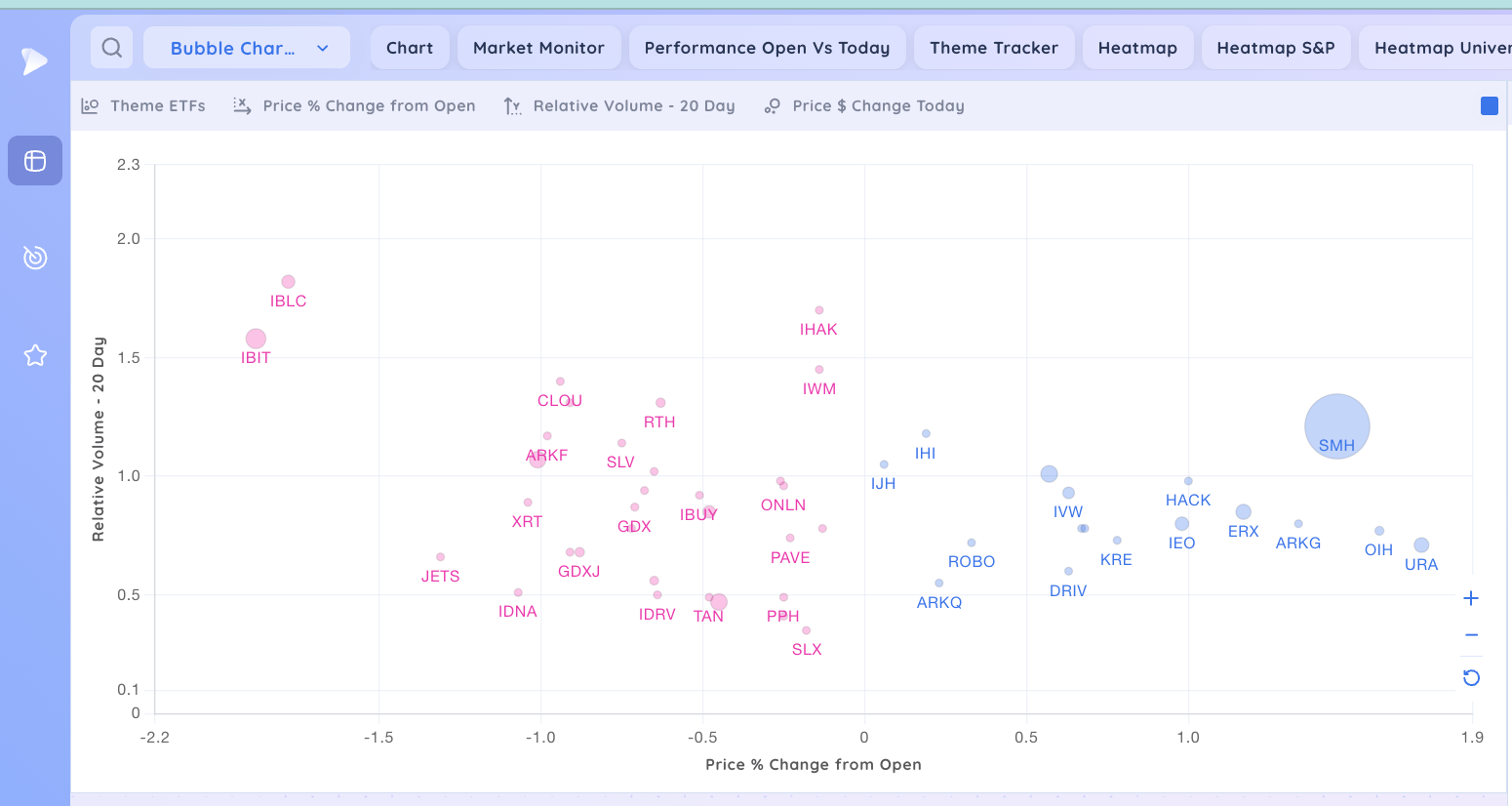Open Price $ Change Today size selector

click(x=864, y=106)
